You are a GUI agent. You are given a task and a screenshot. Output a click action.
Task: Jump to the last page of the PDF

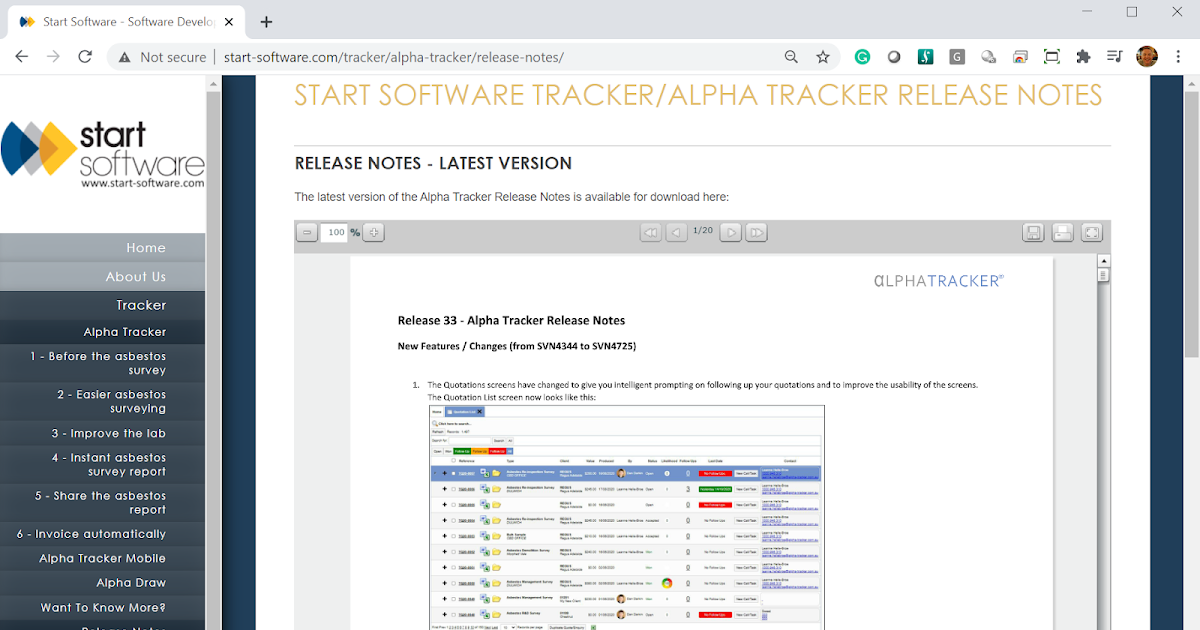pos(756,232)
